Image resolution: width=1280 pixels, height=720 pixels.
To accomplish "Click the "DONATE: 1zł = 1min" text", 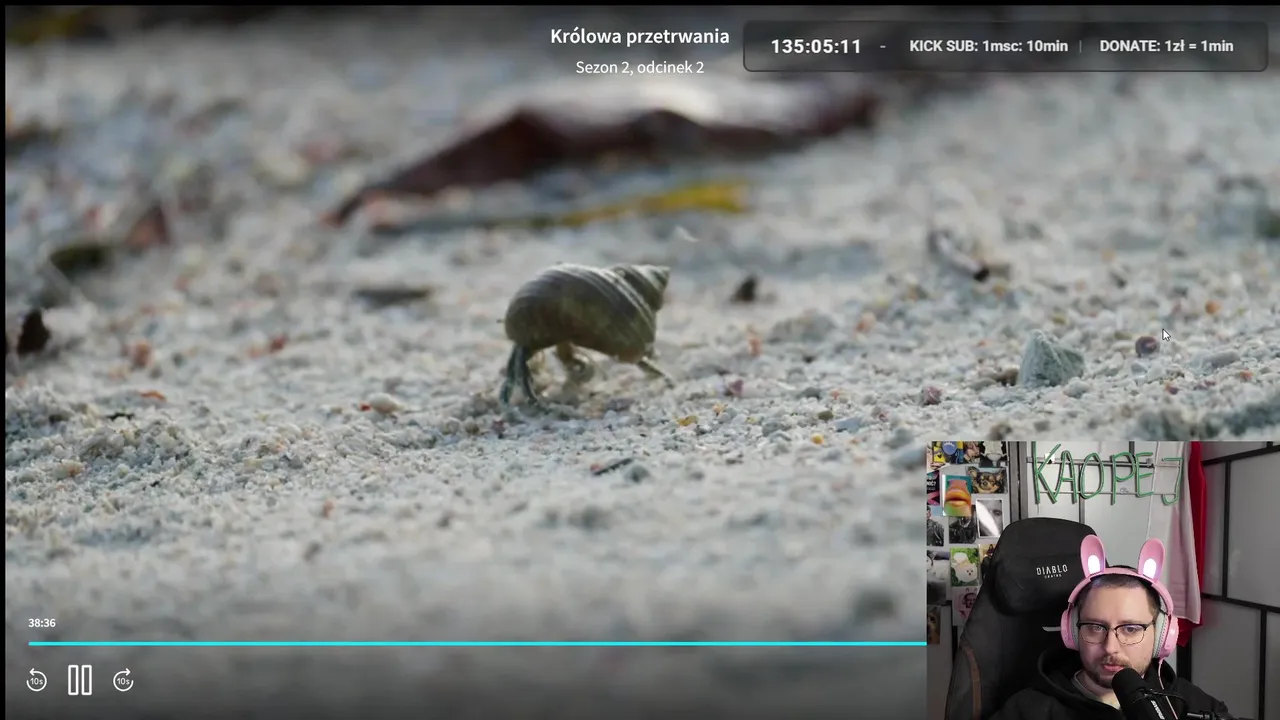I will (x=1166, y=46).
